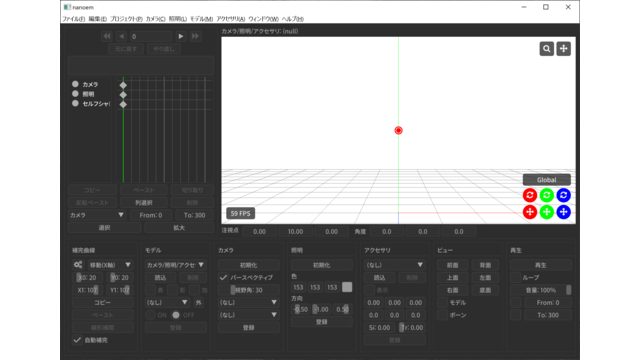Select the セルフシャドウ track radio button

pyautogui.click(x=75, y=103)
